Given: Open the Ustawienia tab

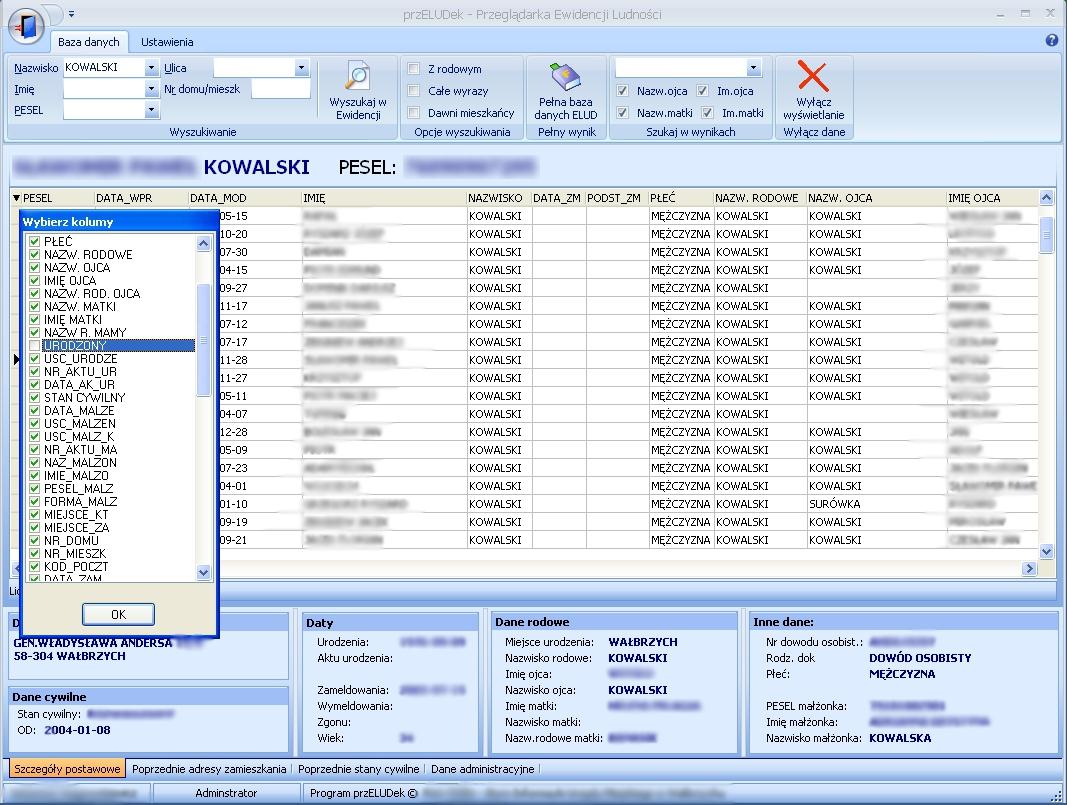Looking at the screenshot, I should [x=167, y=42].
